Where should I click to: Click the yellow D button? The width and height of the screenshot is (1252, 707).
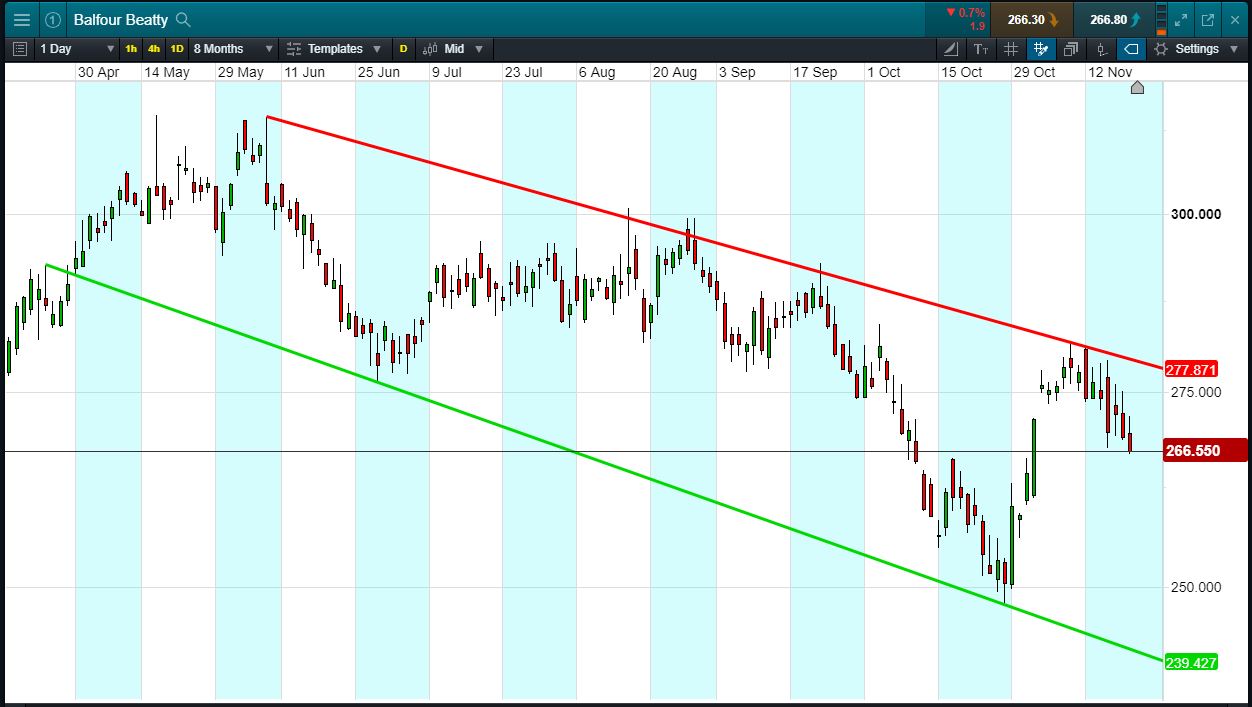click(404, 48)
